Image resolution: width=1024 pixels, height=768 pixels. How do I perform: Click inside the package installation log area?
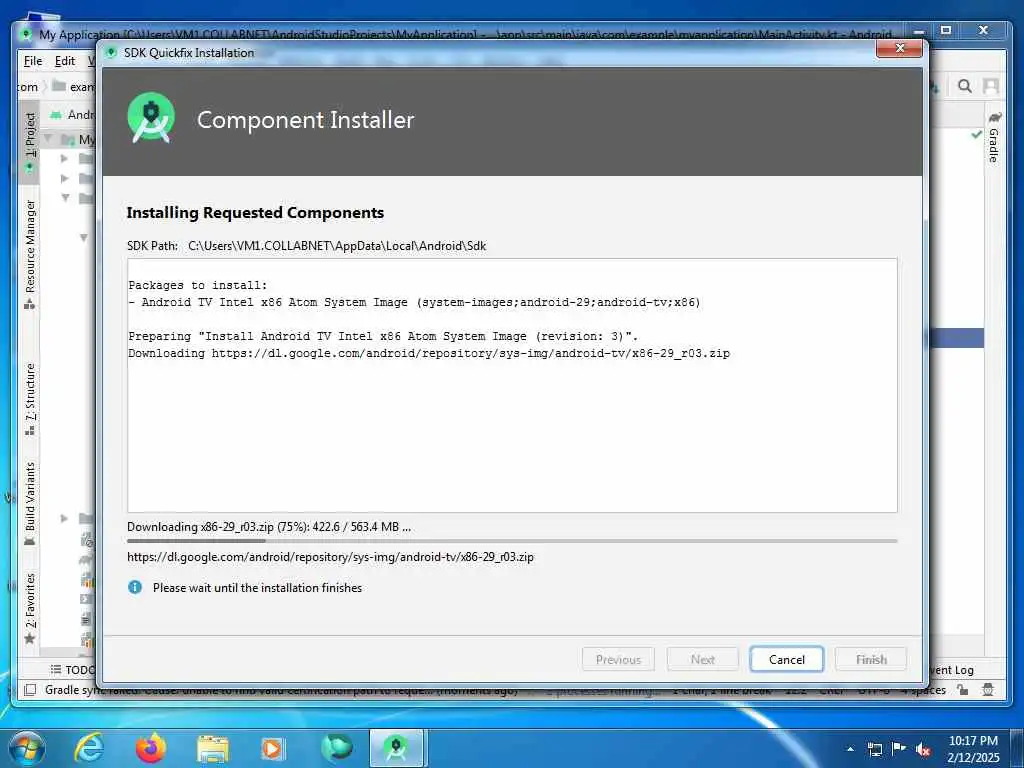pyautogui.click(x=512, y=385)
